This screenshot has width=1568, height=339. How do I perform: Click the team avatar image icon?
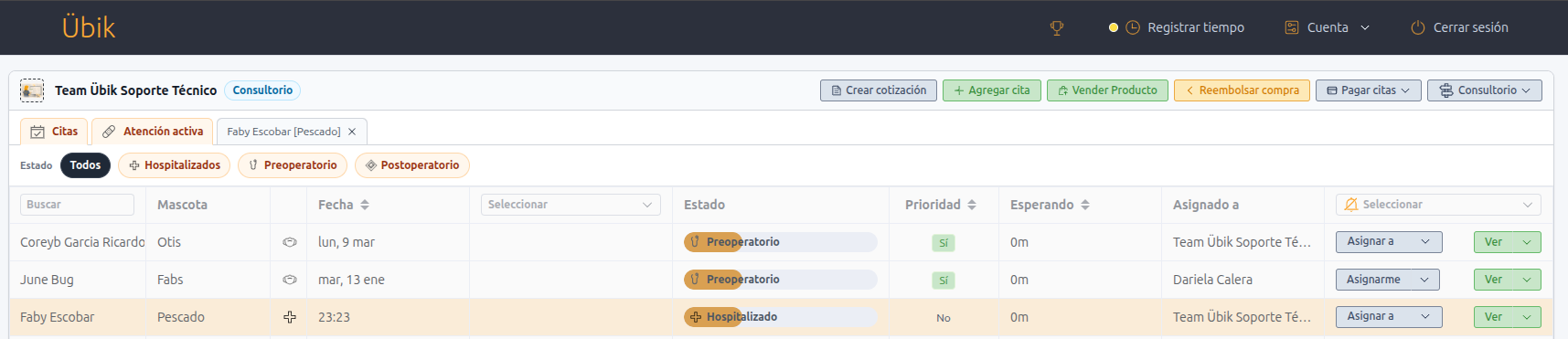(32, 90)
